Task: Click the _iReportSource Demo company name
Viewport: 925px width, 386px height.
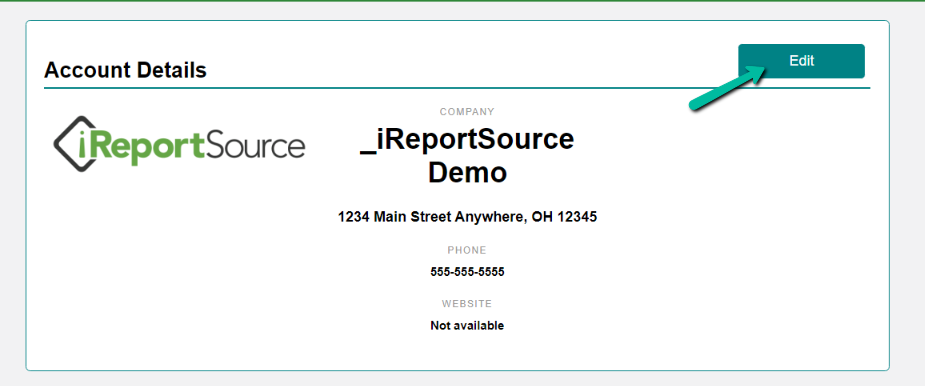Action: 467,156
